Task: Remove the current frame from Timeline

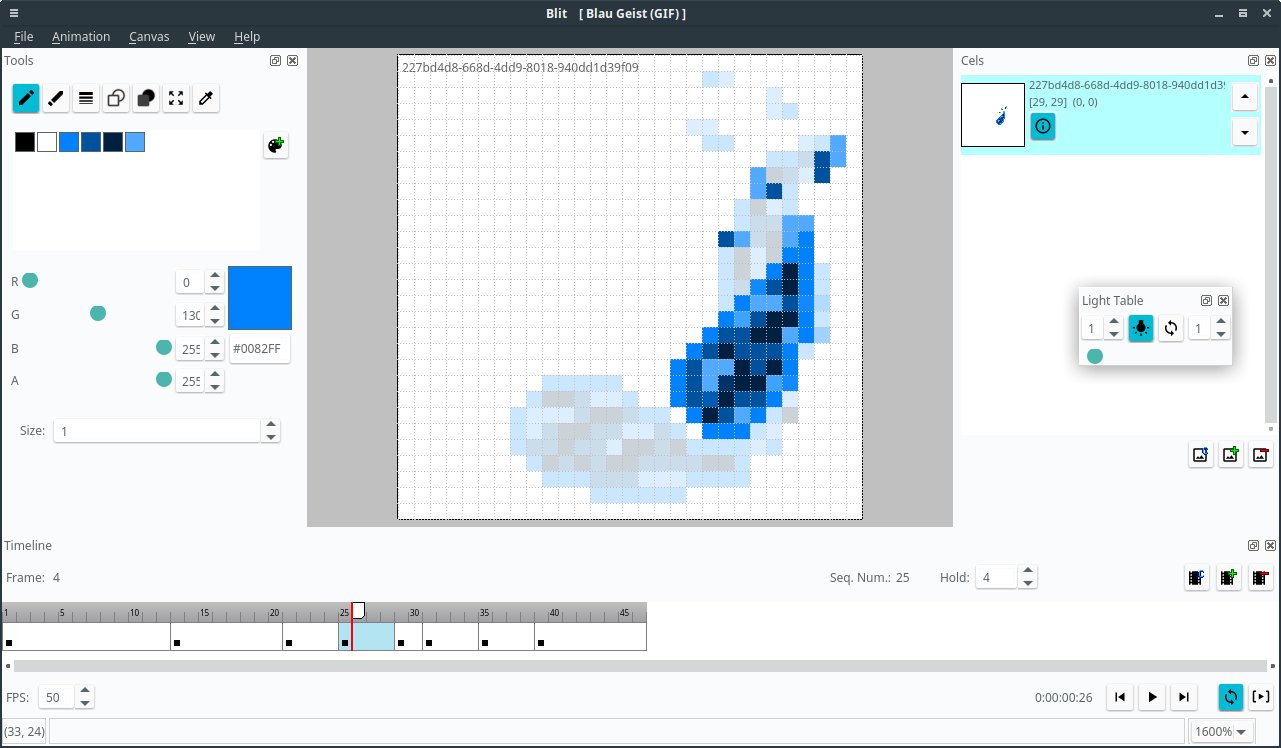Action: pos(1261,577)
